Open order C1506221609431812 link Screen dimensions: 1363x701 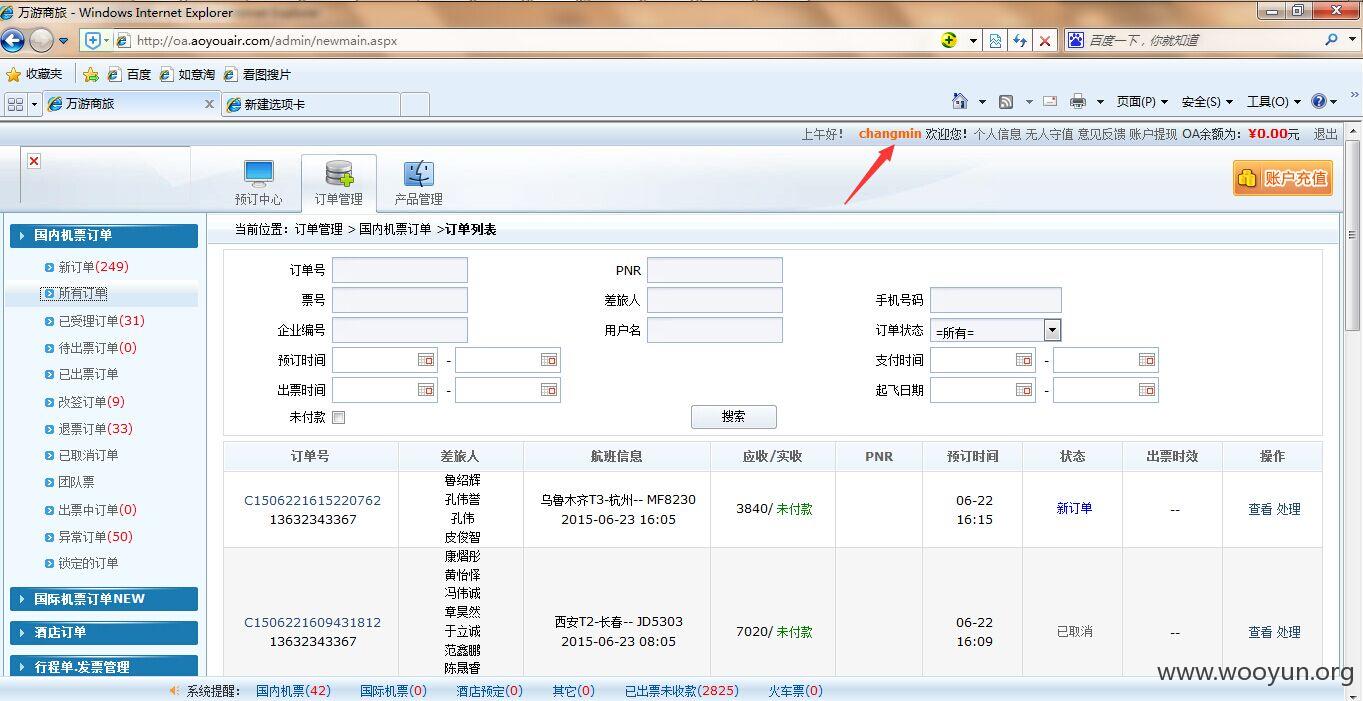point(312,623)
